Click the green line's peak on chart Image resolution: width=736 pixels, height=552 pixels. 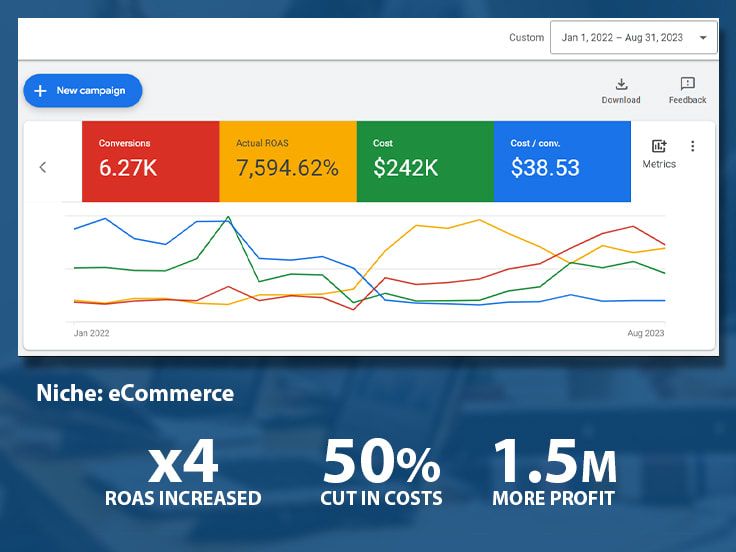[229, 217]
